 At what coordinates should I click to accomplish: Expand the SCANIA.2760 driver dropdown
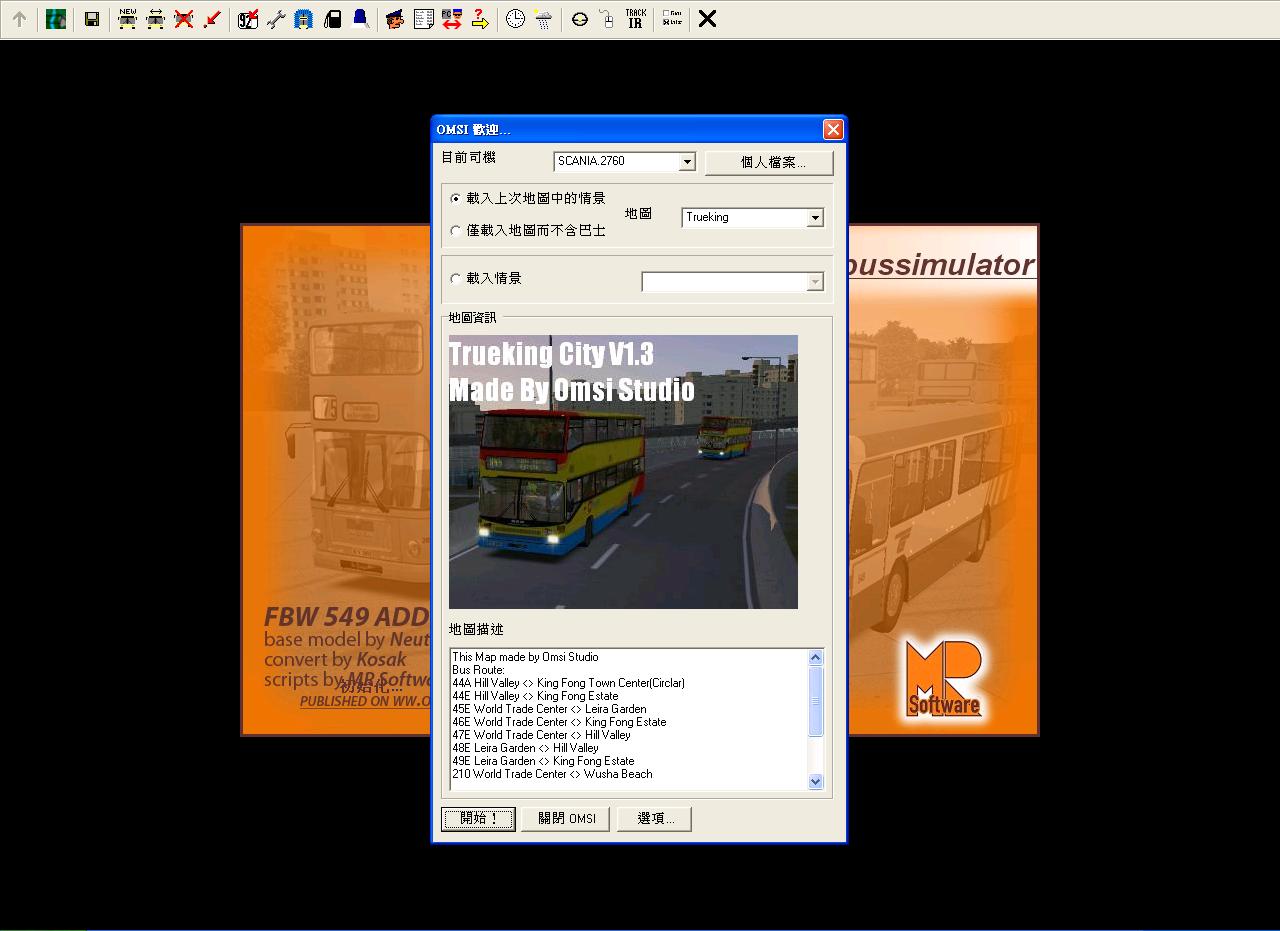[687, 162]
